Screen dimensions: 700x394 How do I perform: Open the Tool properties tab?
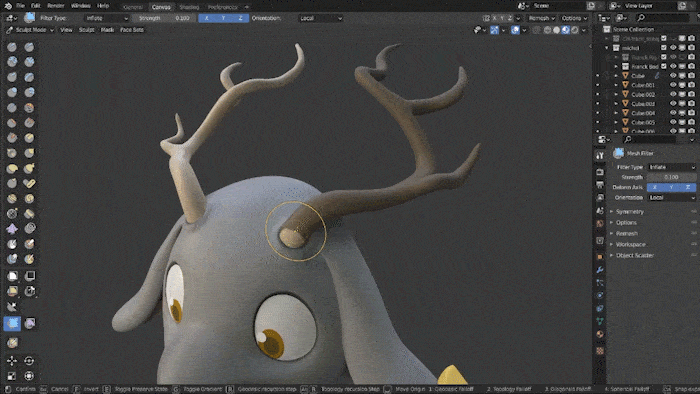coord(600,156)
